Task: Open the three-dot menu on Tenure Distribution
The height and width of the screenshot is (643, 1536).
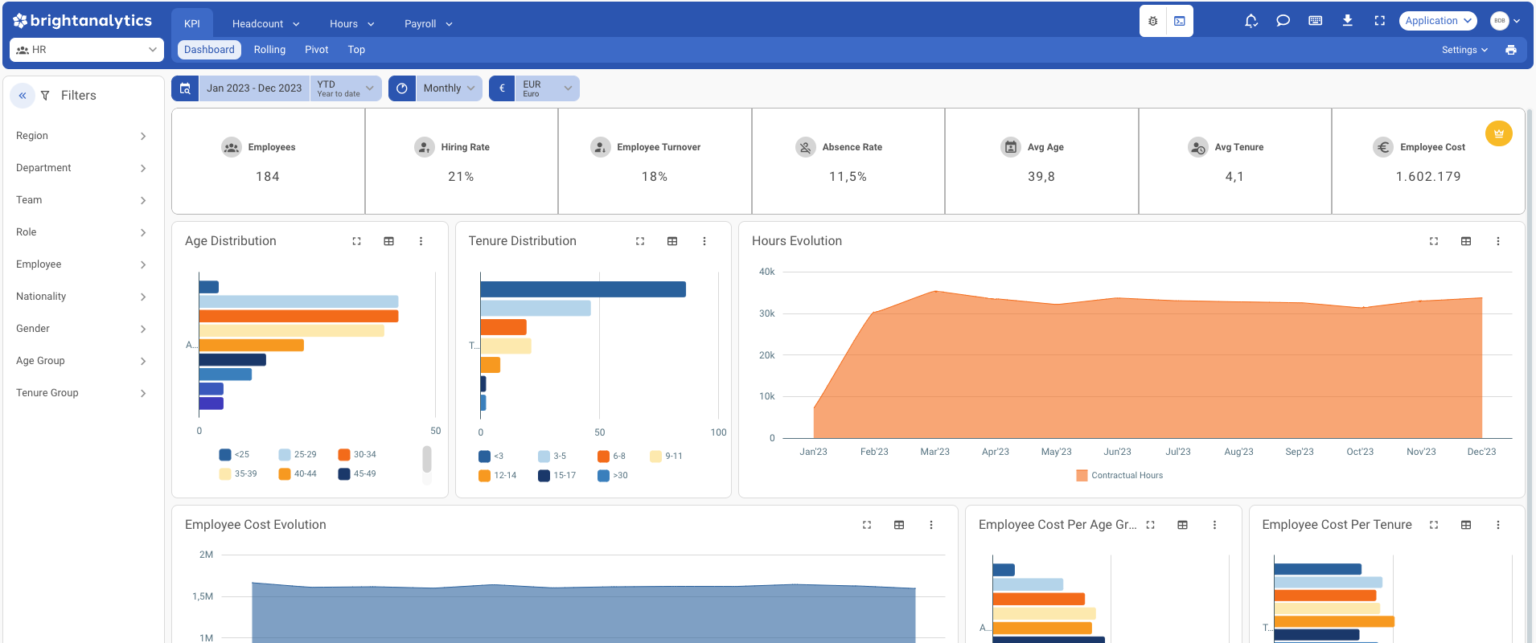Action: (704, 241)
